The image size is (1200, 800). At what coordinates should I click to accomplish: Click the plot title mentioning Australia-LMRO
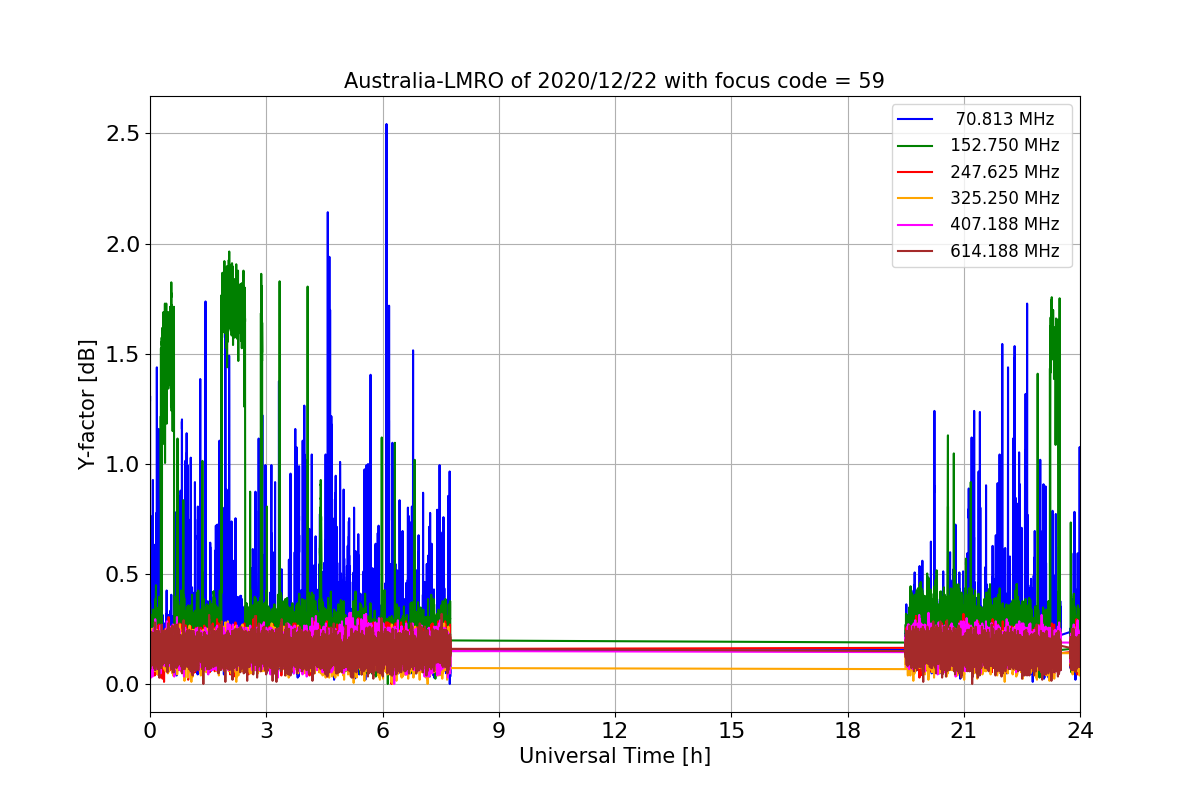coord(614,81)
